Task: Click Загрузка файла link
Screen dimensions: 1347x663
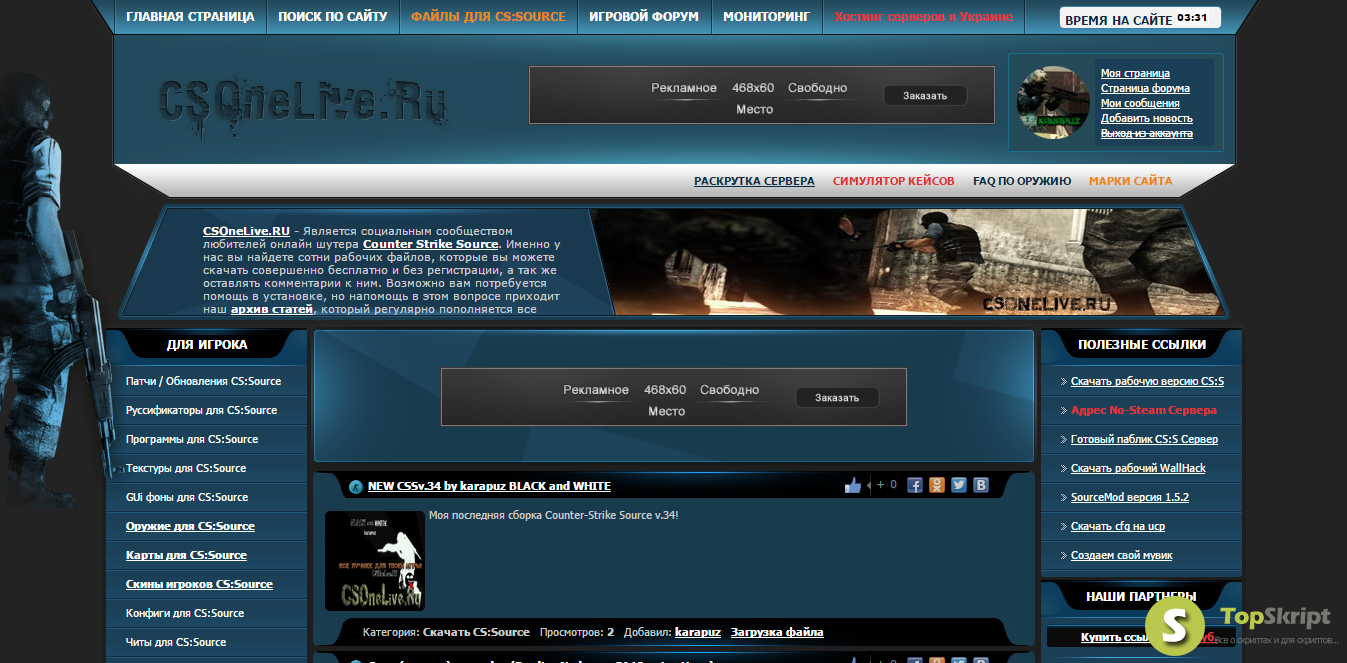Action: pos(777,632)
